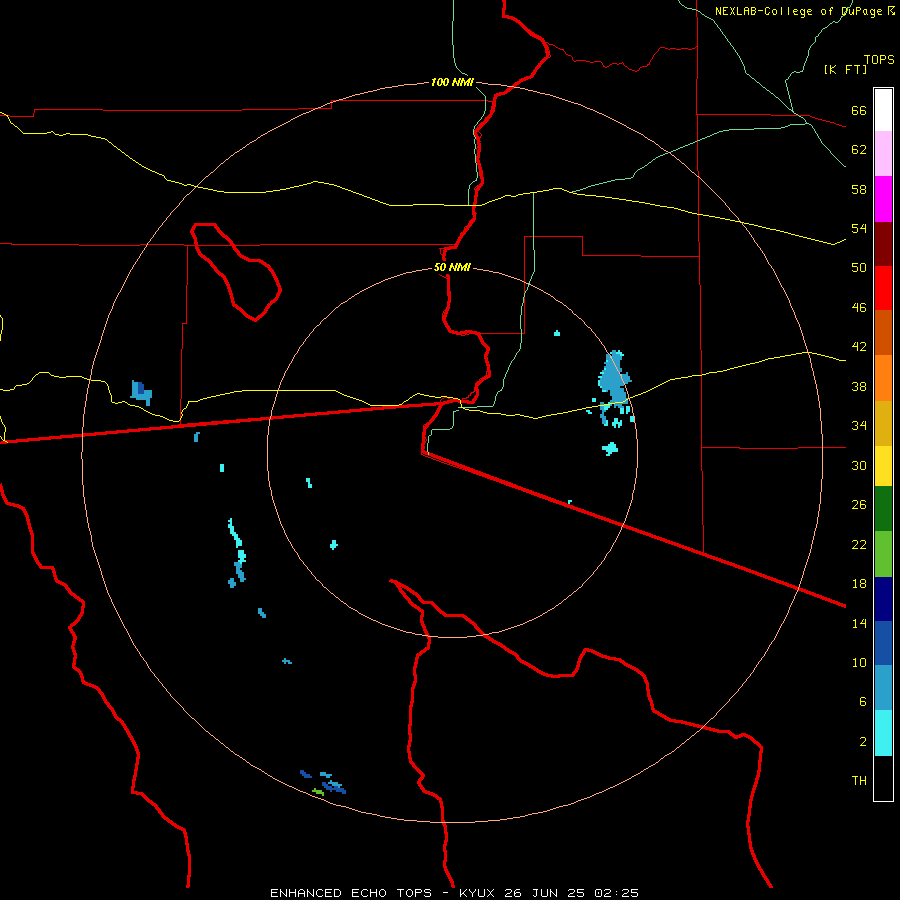Click the gold legend band
The width and height of the screenshot is (900, 900).
[883, 423]
